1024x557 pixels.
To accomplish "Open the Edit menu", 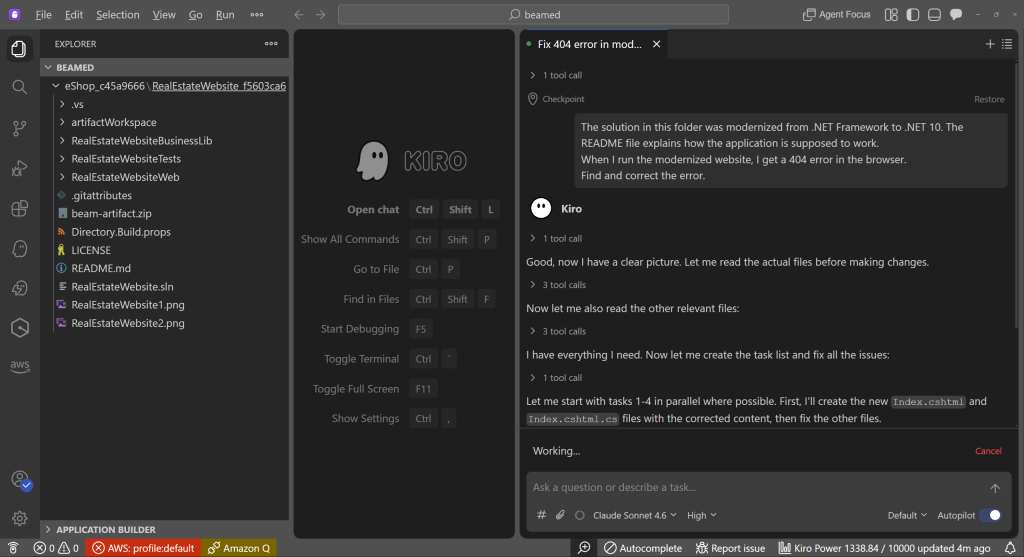I will point(74,14).
